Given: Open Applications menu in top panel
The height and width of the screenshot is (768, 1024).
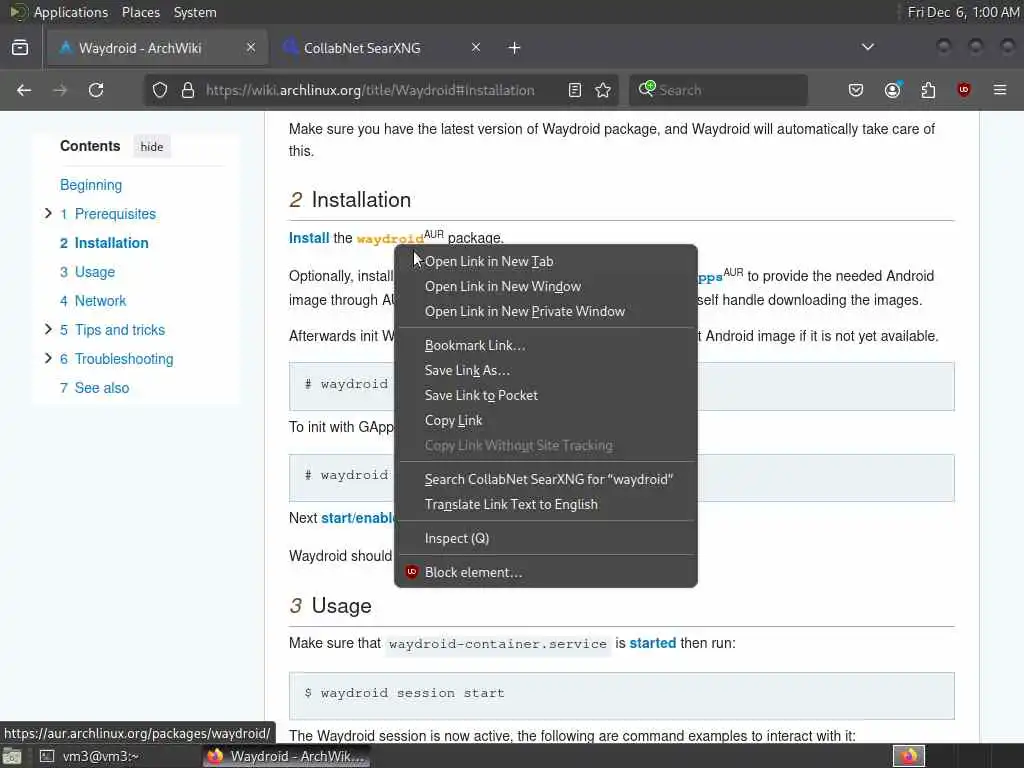Looking at the screenshot, I should coord(71,12).
